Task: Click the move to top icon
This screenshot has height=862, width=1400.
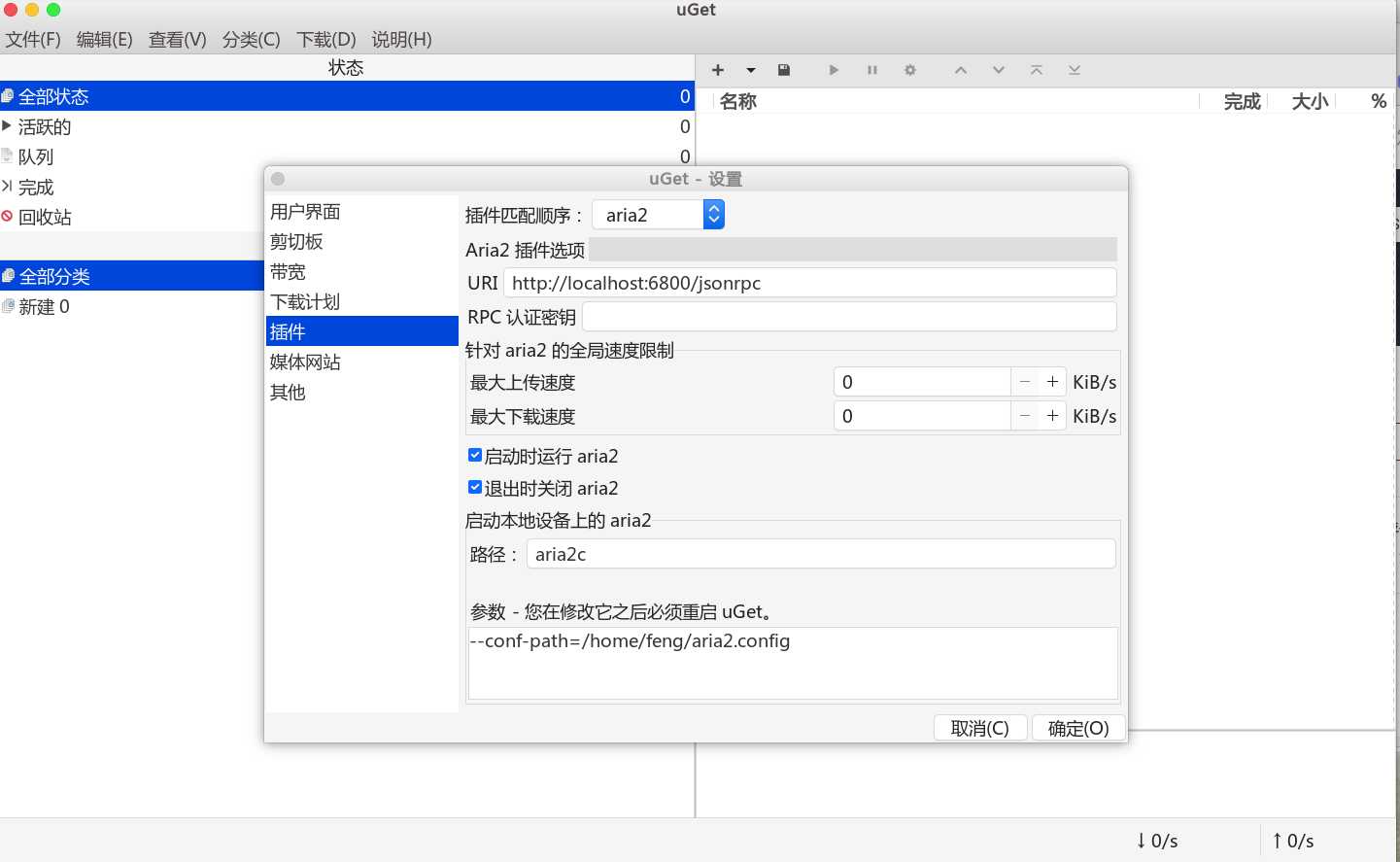Action: (x=1037, y=70)
